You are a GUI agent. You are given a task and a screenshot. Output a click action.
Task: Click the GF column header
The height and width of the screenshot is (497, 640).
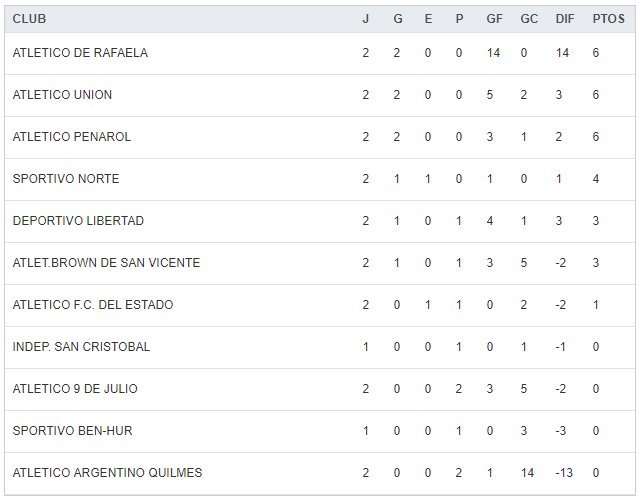494,19
